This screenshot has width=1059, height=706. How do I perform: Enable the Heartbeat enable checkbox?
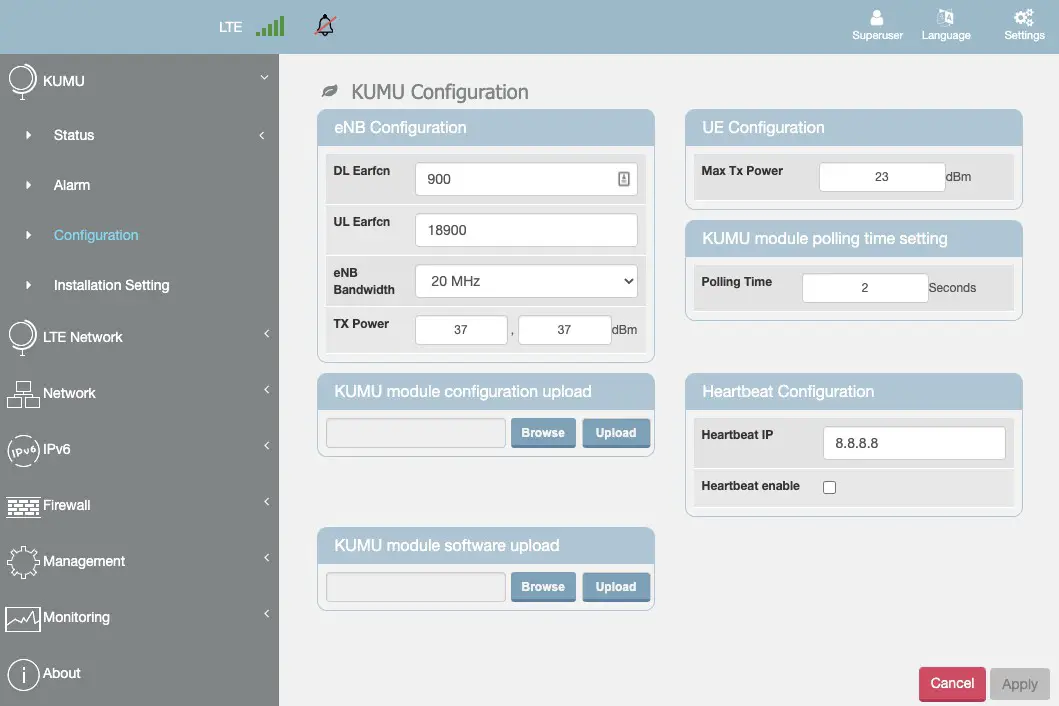pos(829,487)
